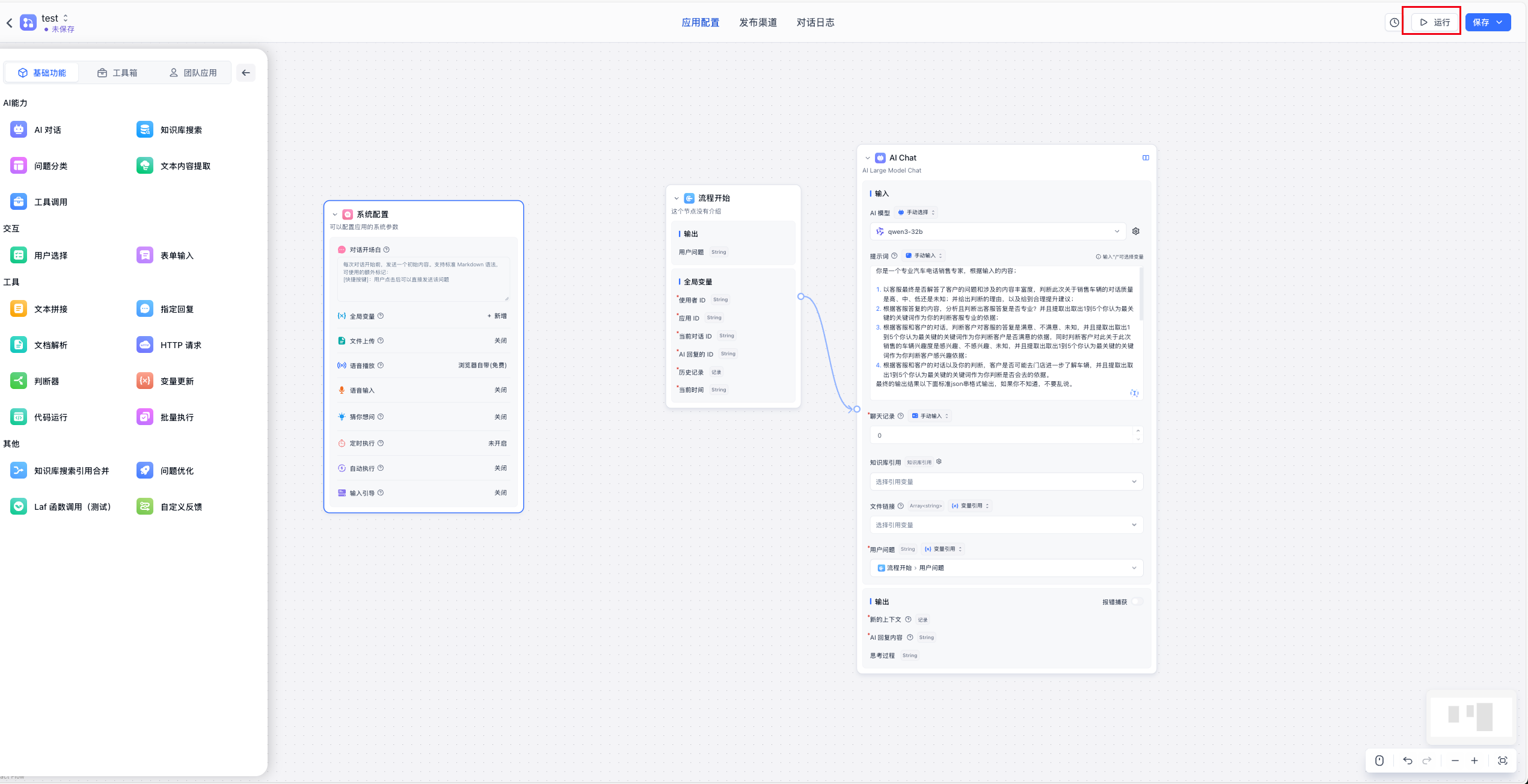
Task: Select 工具箱 tab
Action: pos(117,73)
